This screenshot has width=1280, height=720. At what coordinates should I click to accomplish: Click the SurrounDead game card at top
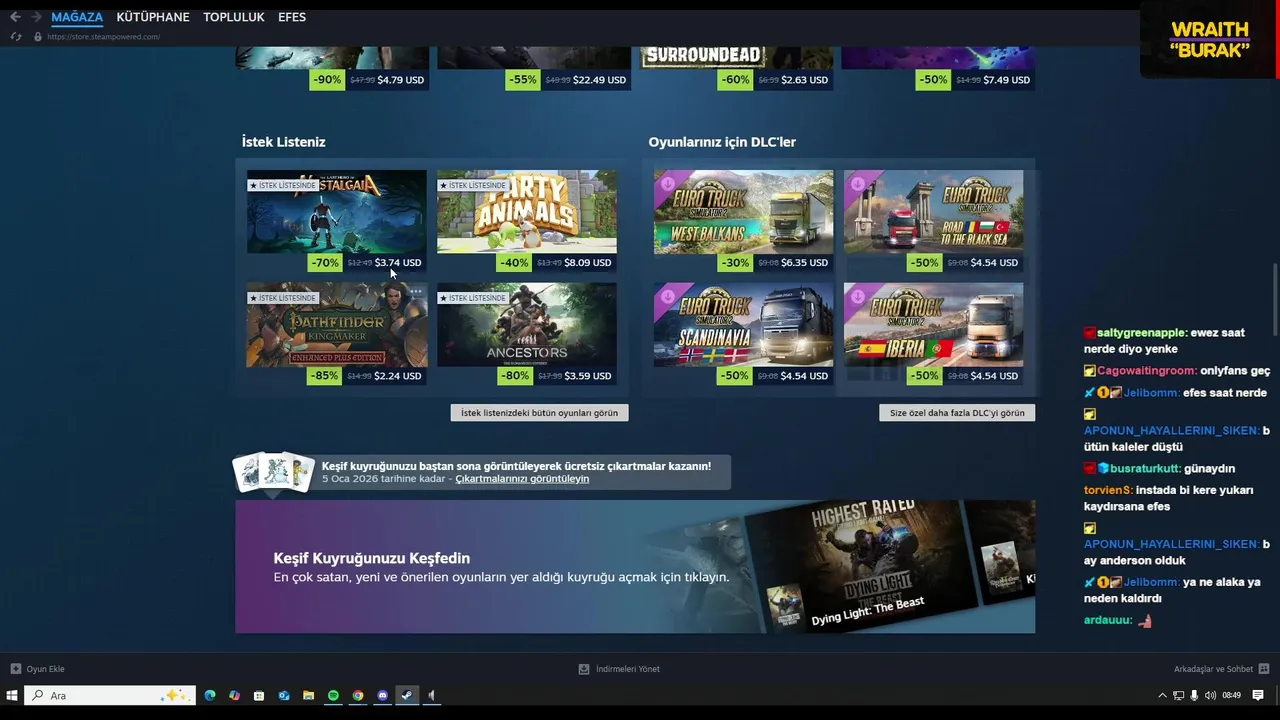735,57
